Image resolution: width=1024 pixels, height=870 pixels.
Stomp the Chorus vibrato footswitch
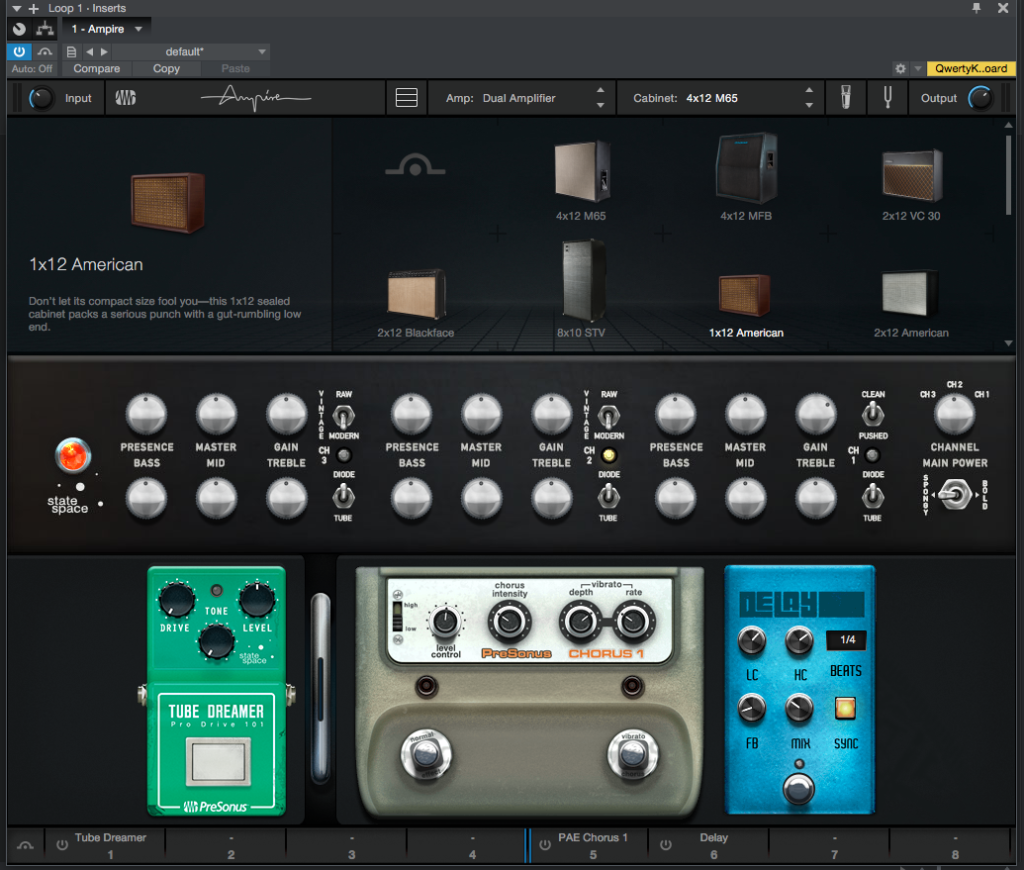click(x=632, y=754)
